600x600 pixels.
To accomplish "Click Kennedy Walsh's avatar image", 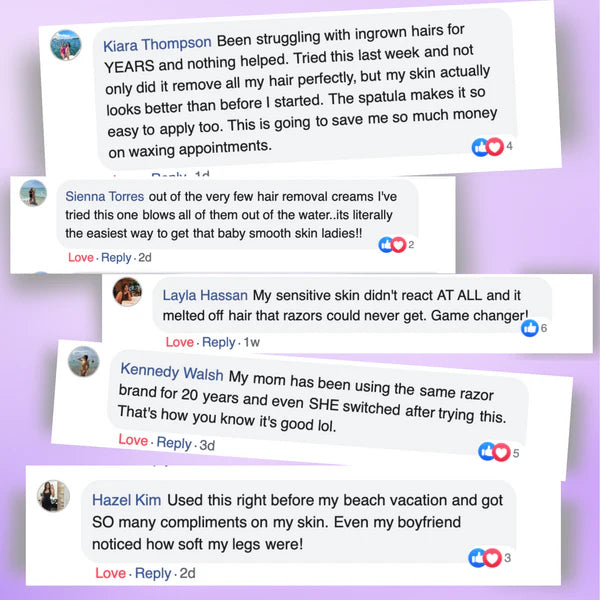I will tap(84, 361).
